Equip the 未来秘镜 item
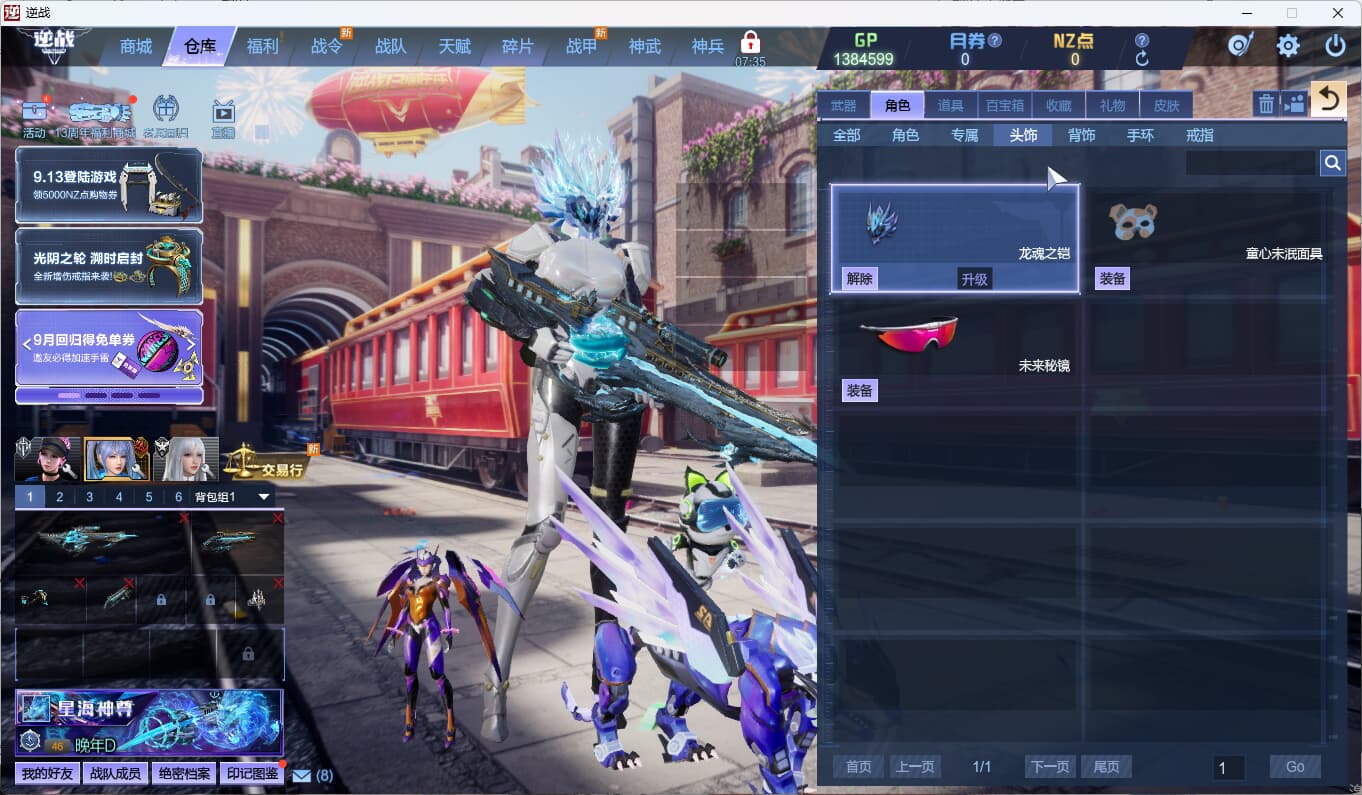 point(860,391)
